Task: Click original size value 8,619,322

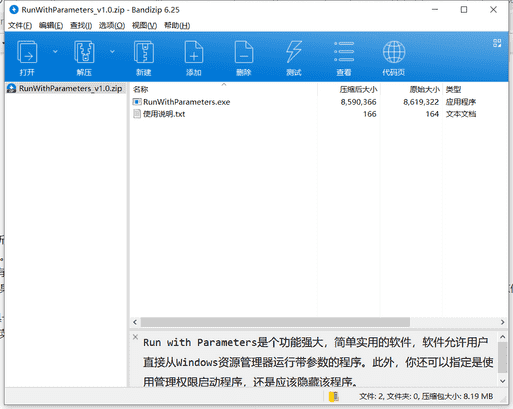Action: tap(421, 102)
